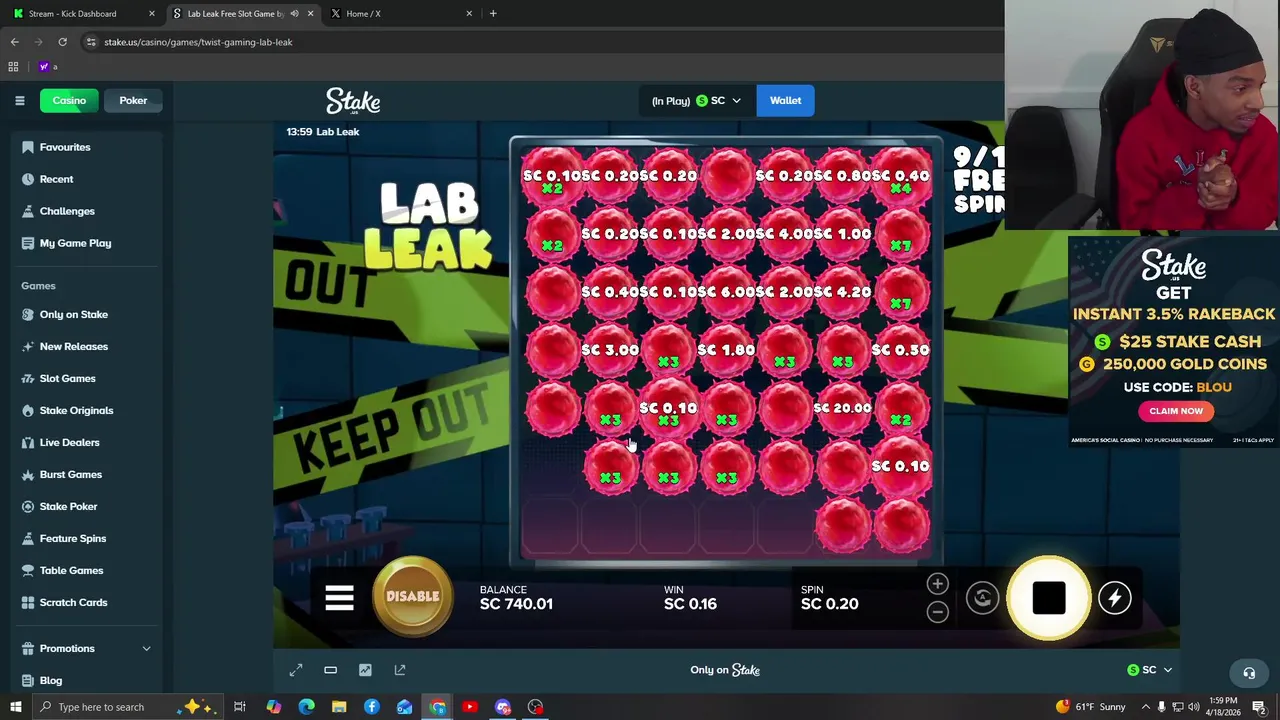1280x720 pixels.
Task: Click the SC 6.00 blob in grid
Action: click(x=727, y=292)
